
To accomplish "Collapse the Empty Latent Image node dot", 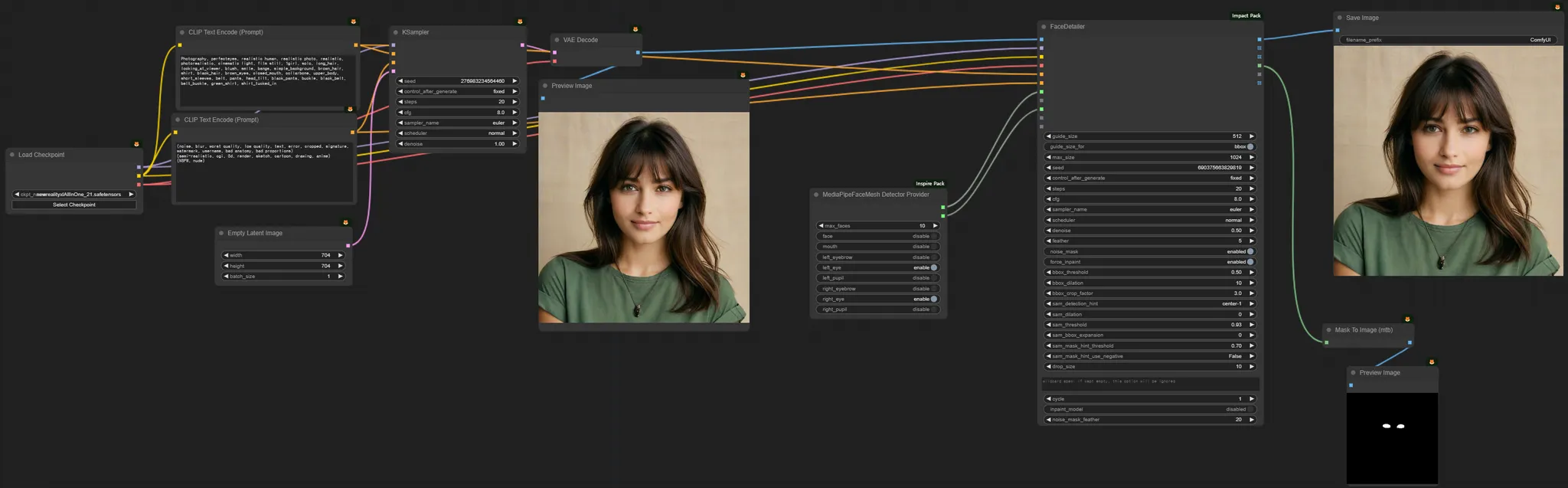I will 221,233.
